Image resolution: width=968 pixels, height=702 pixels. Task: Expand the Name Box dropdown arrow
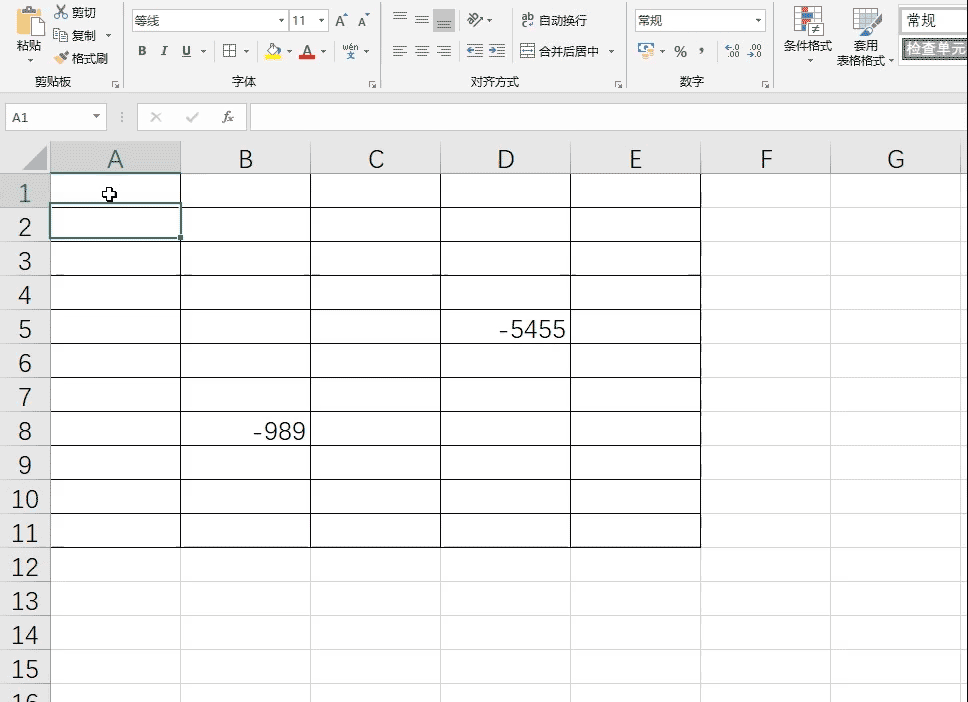[96, 116]
